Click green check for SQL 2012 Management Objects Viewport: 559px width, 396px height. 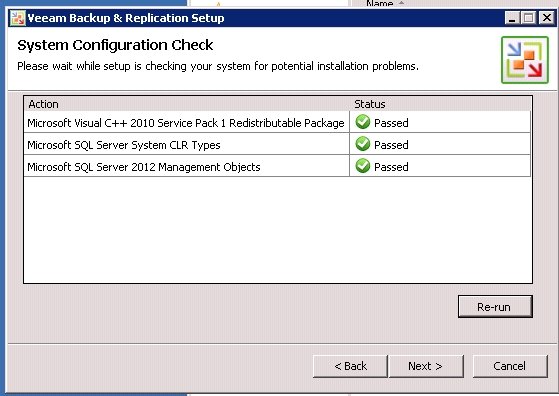363,166
